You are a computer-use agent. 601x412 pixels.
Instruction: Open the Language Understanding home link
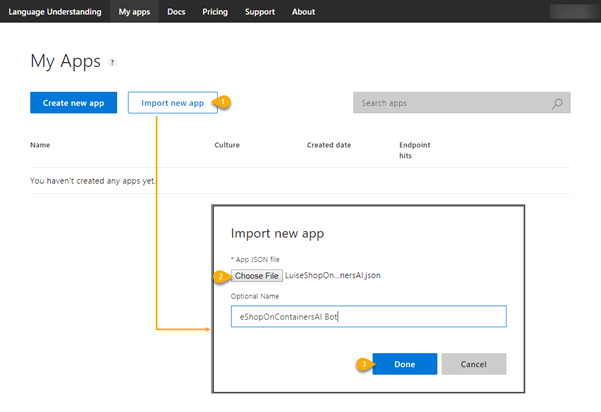tap(55, 12)
